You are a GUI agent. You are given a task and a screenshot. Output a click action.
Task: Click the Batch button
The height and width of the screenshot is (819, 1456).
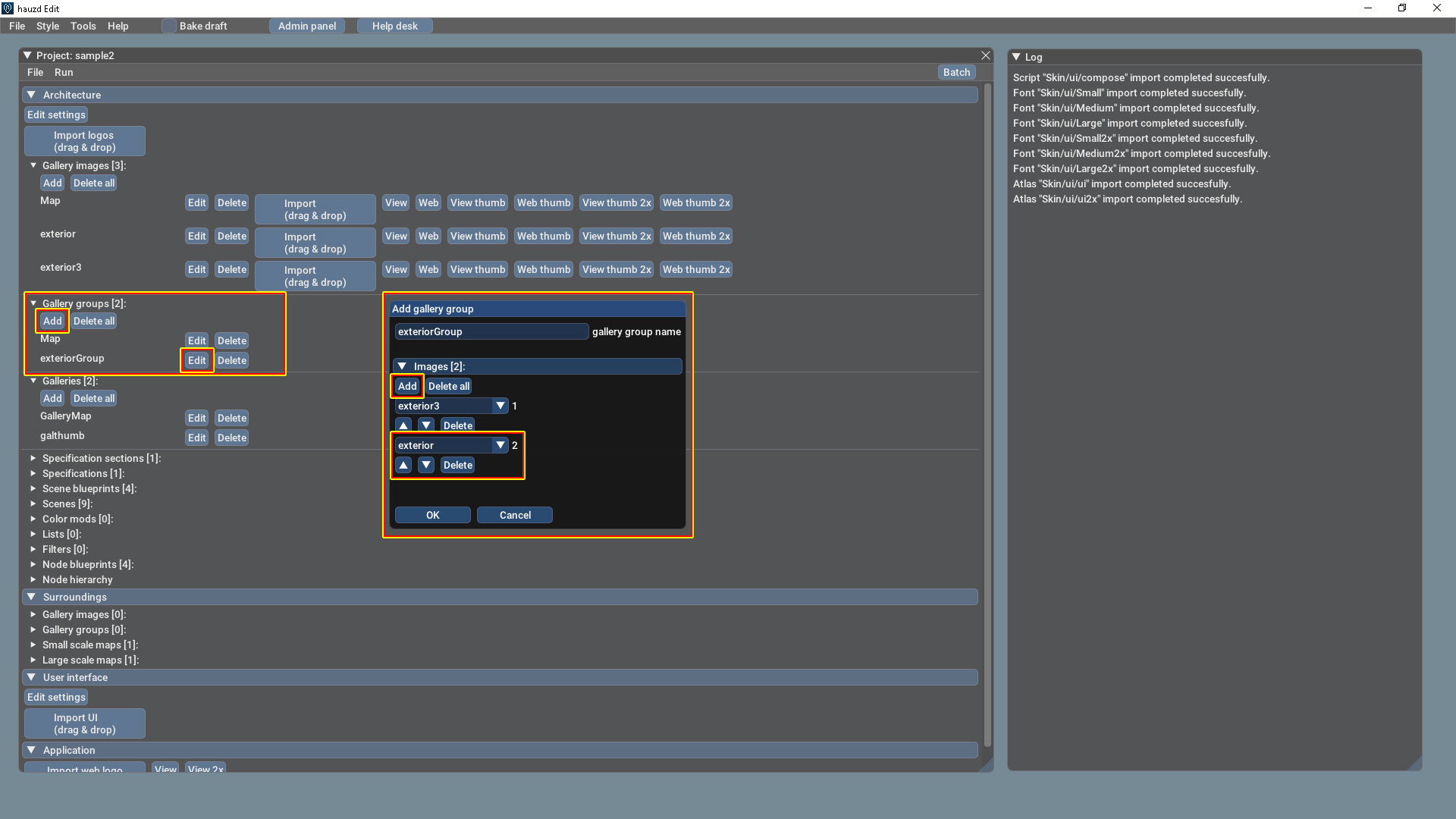956,72
